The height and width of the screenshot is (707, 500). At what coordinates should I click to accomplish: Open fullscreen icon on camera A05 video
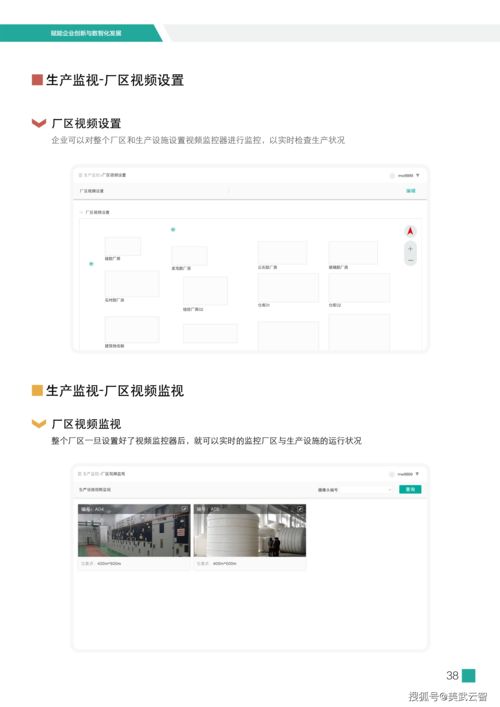pos(300,509)
